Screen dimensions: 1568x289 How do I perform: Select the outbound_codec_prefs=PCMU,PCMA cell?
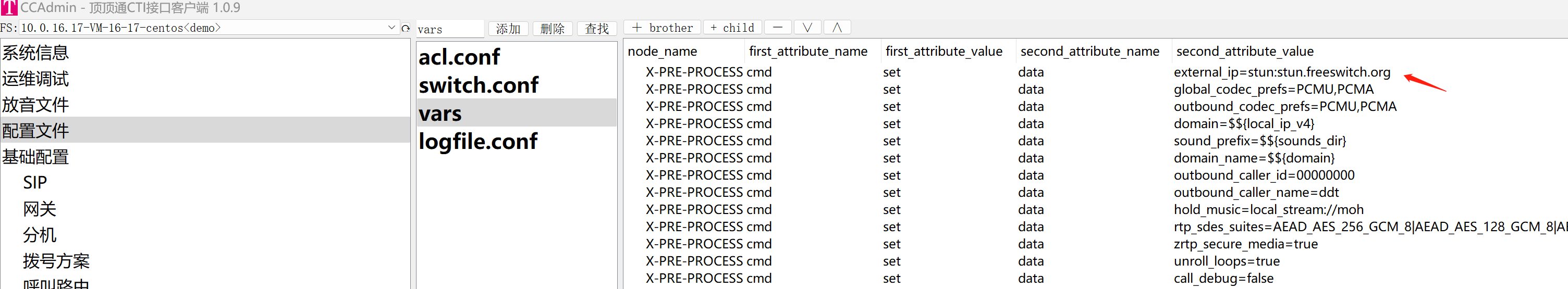[1285, 106]
